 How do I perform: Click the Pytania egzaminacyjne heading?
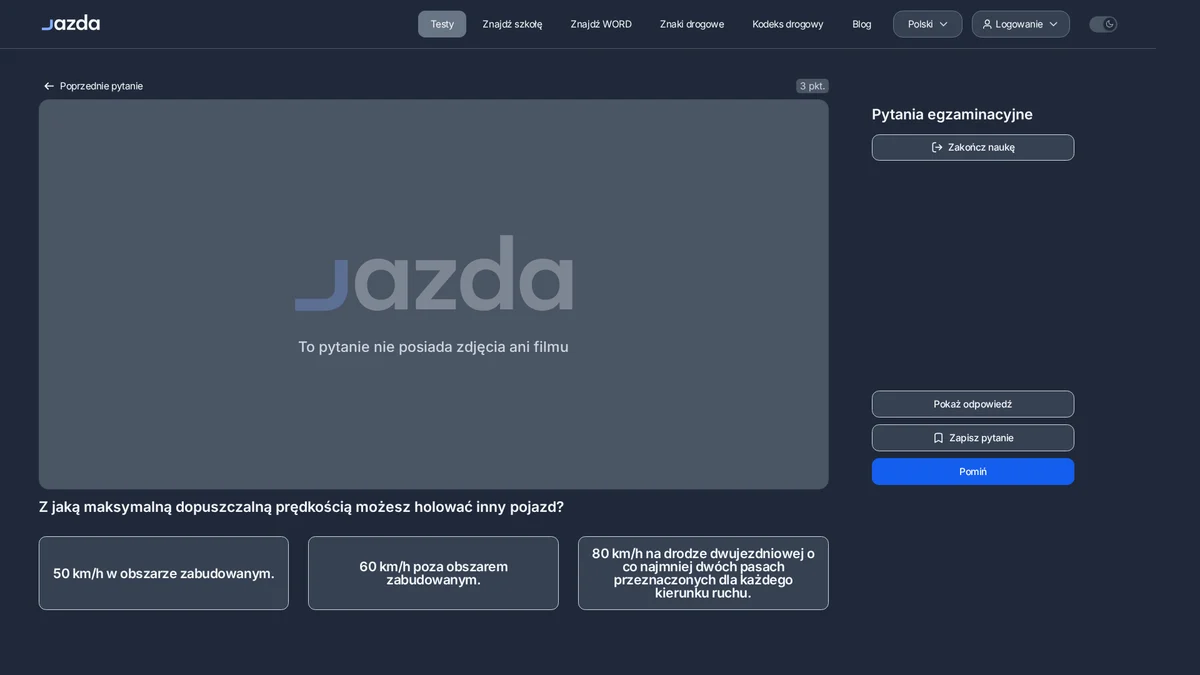(x=952, y=115)
